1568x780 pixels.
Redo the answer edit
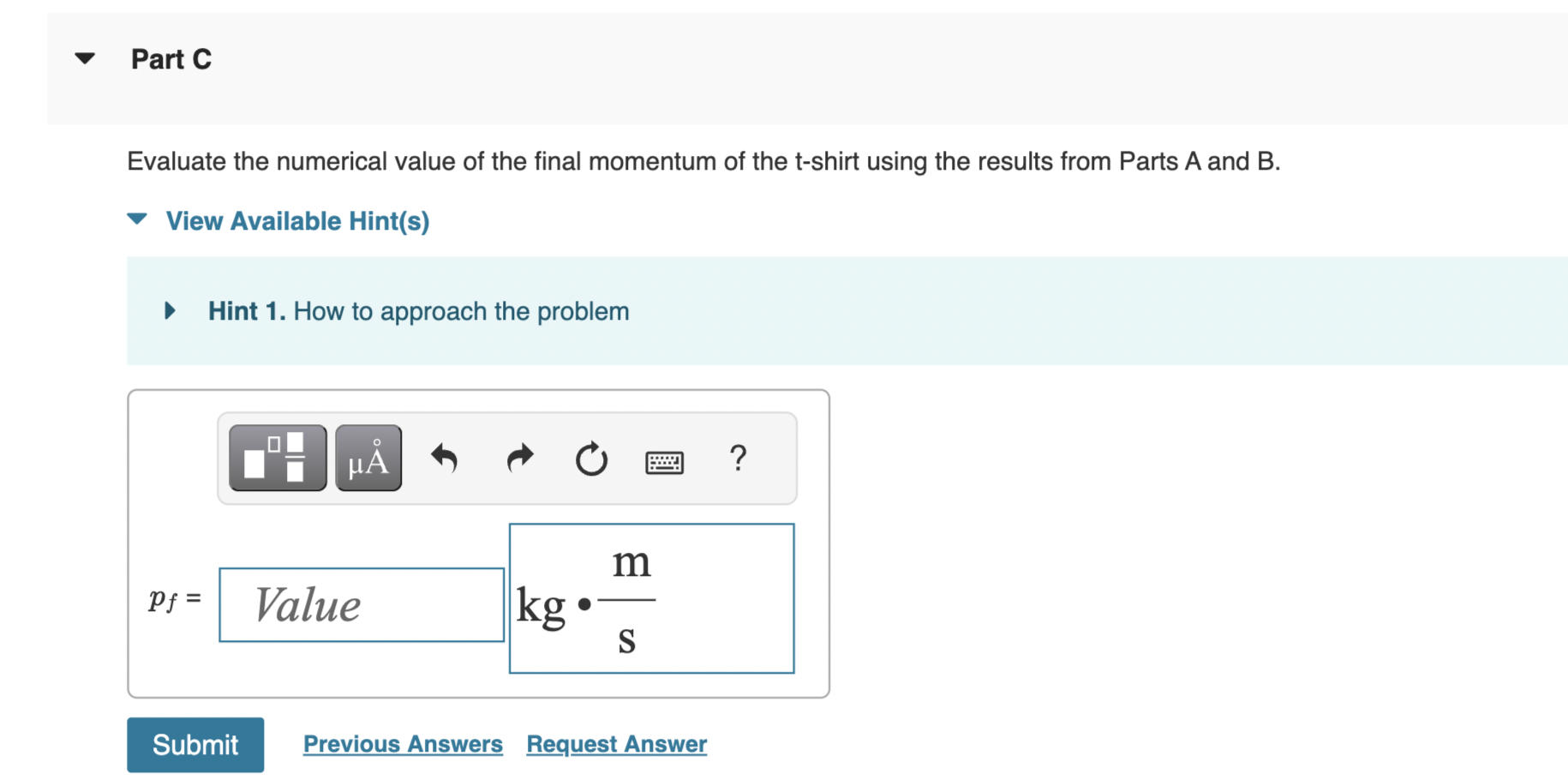pos(519,459)
